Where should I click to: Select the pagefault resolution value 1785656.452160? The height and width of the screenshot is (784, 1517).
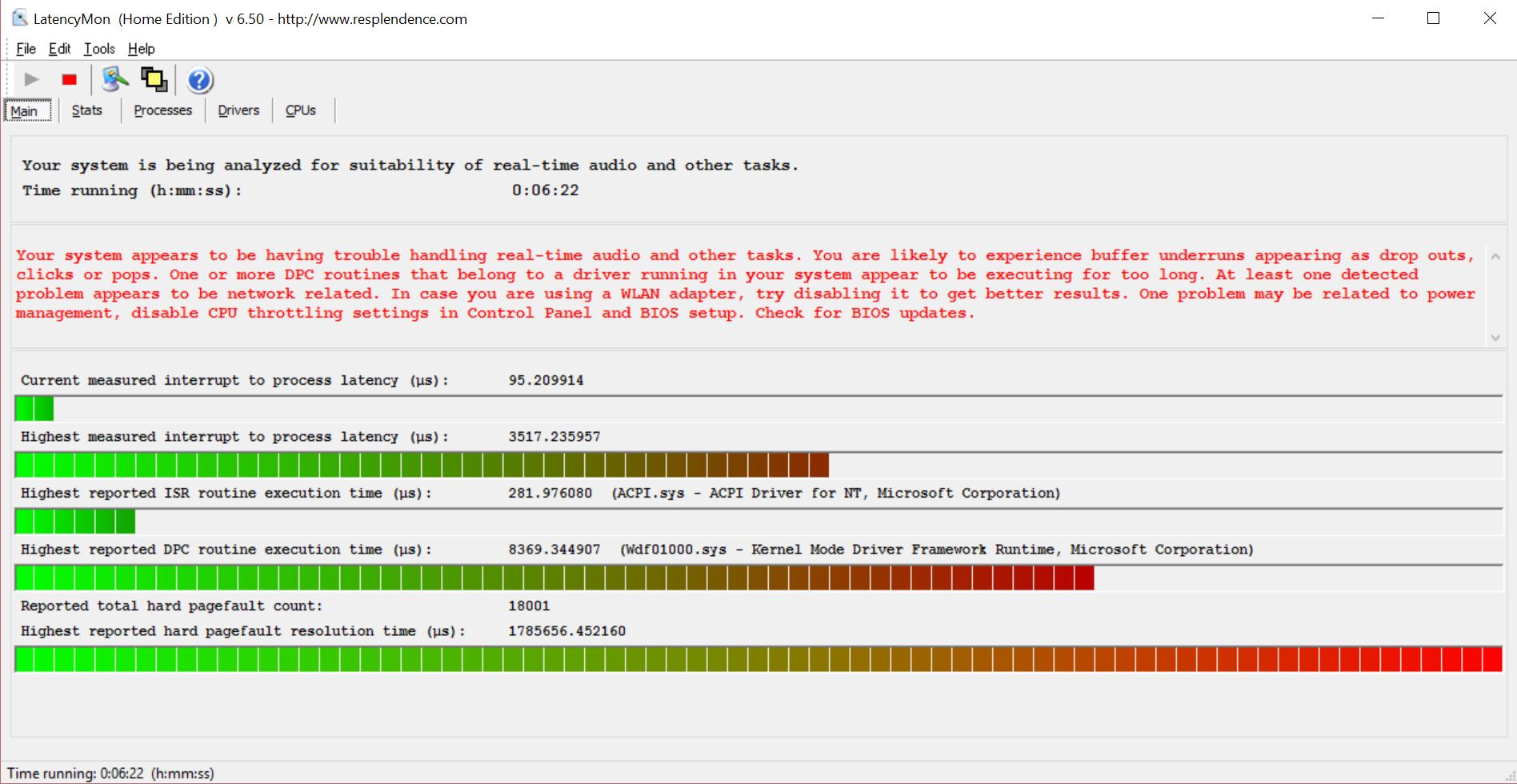[x=566, y=631]
